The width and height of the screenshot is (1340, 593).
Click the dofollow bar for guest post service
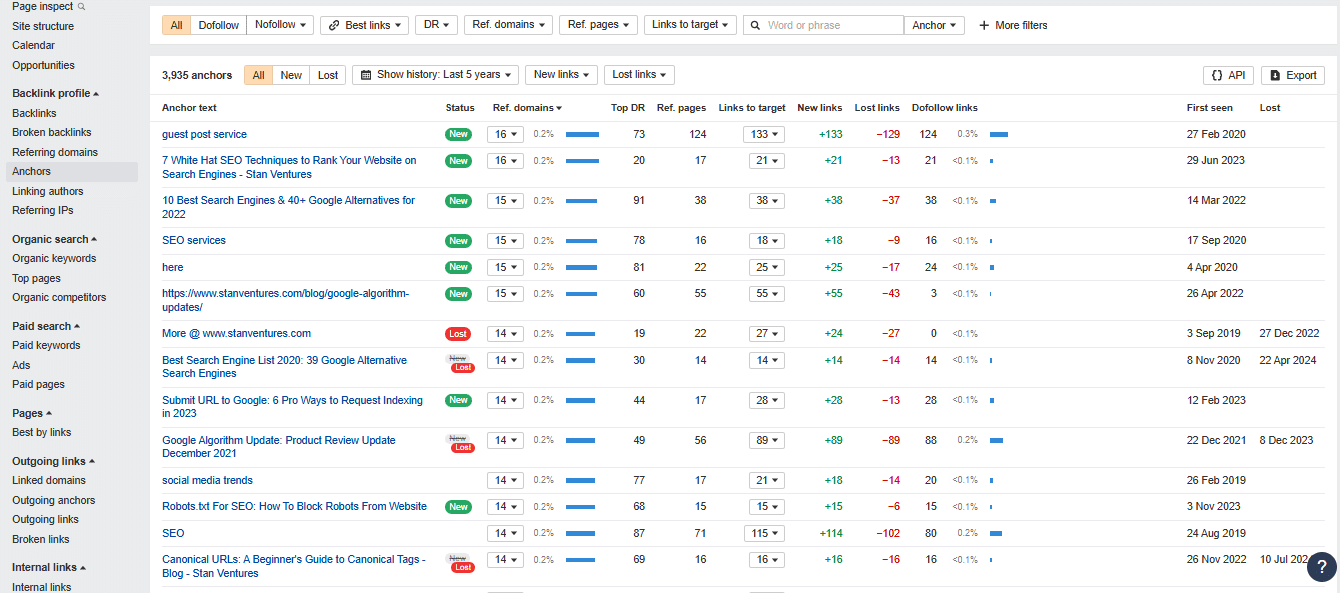tap(998, 134)
